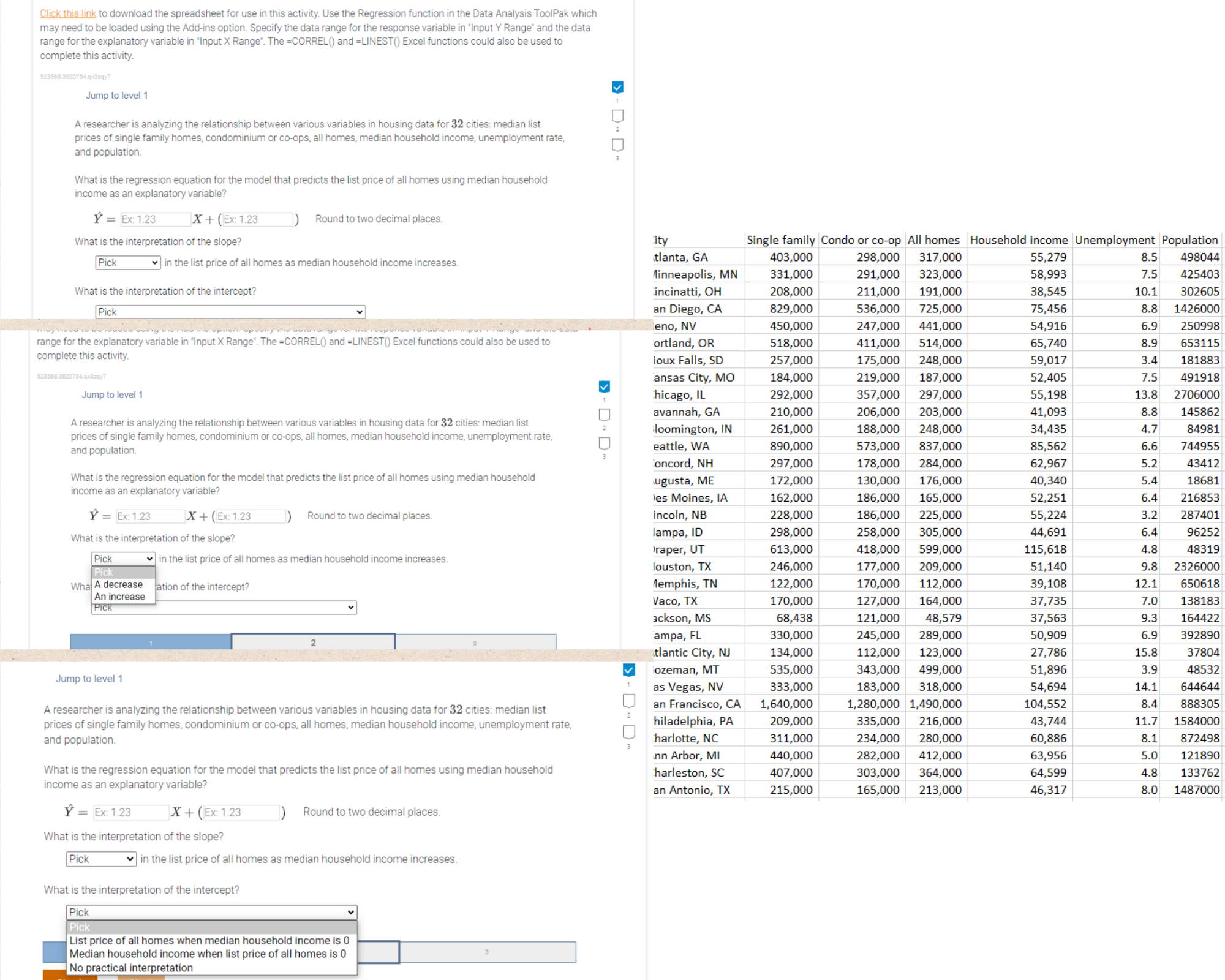
Task: Click the completed level-1 checkmark shield icon
Action: coord(617,86)
